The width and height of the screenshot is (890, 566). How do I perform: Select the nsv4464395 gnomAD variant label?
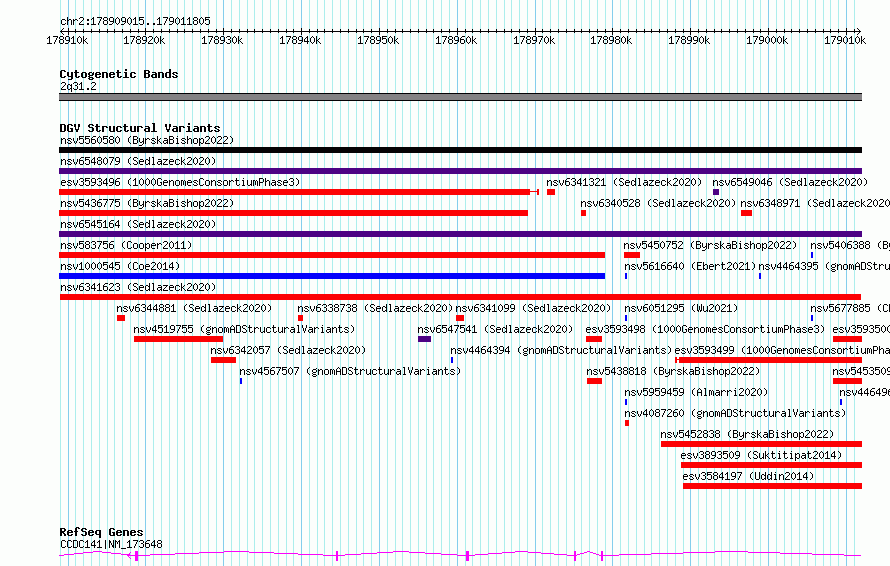click(x=824, y=266)
